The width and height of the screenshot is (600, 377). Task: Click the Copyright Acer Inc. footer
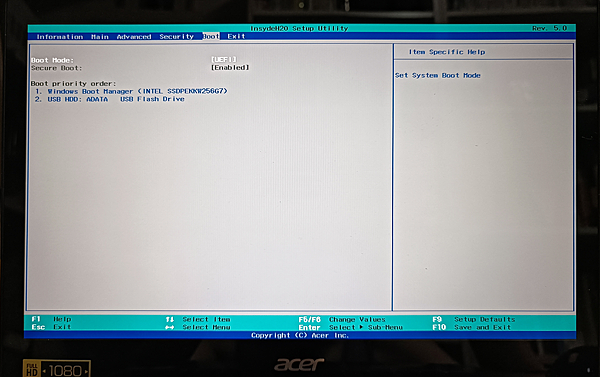point(300,336)
